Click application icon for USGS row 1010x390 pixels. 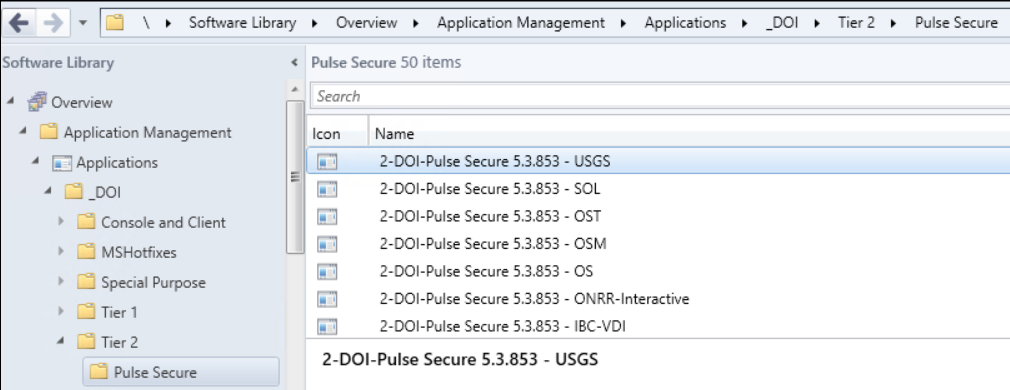[327, 162]
